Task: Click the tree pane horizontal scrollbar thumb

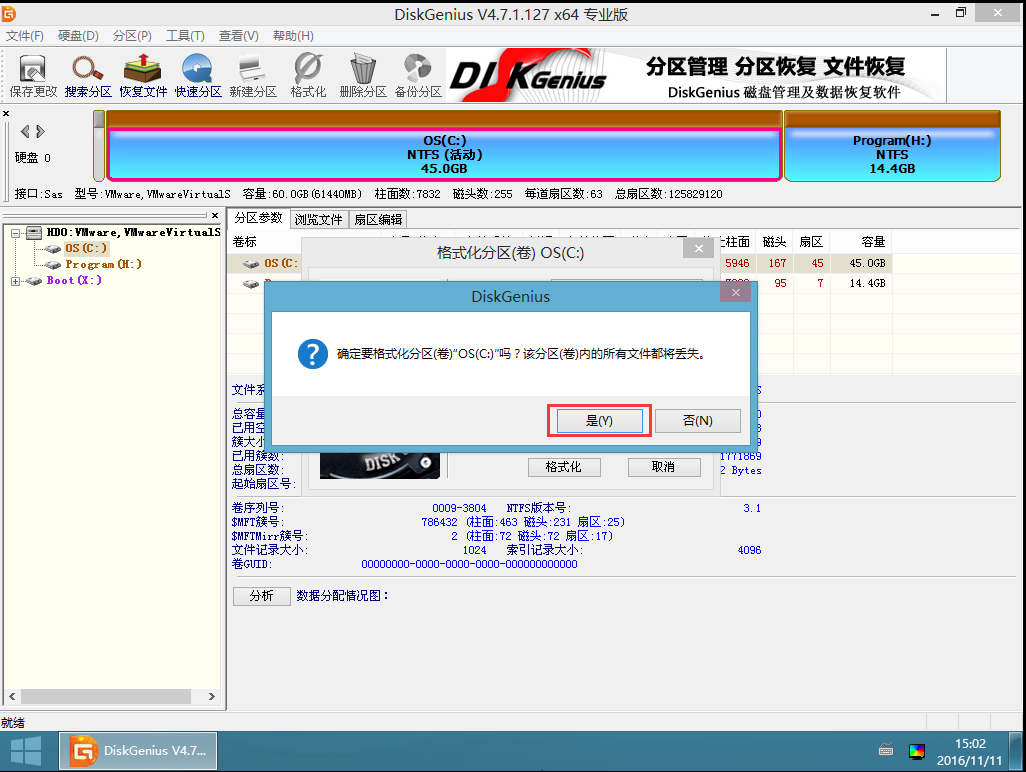Action: 105,697
